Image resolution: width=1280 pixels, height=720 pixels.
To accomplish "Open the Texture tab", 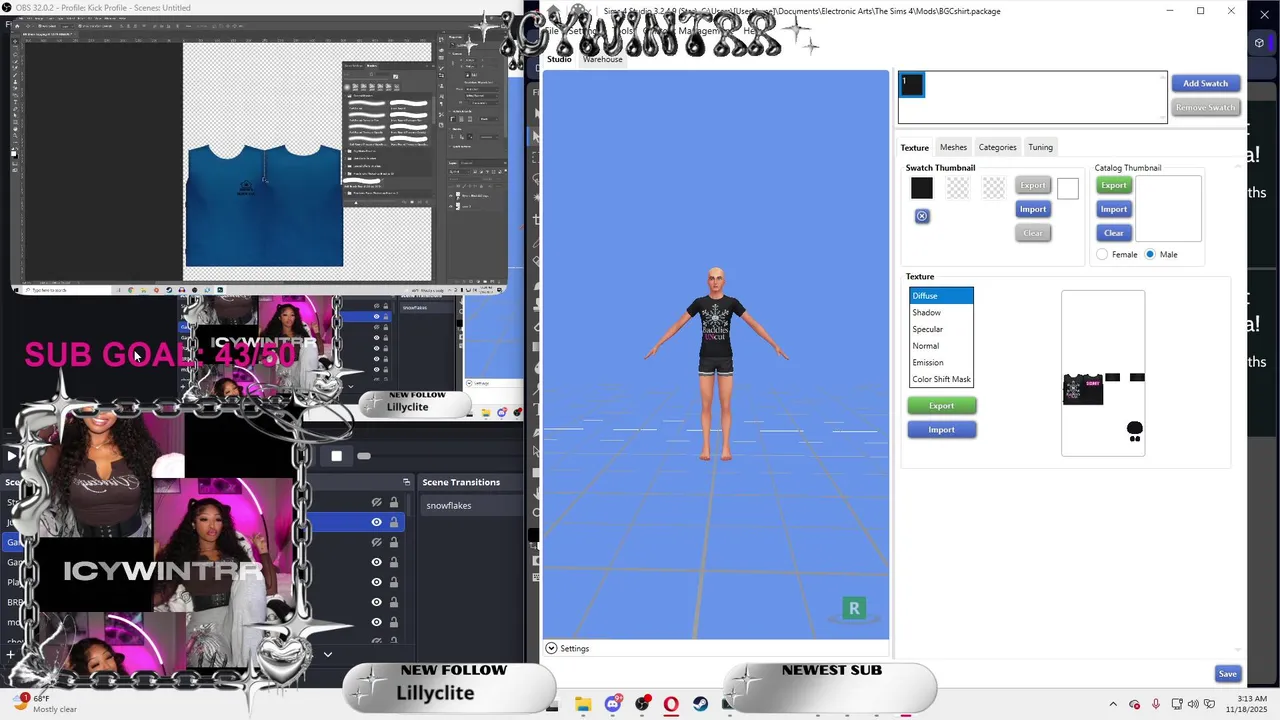I will [915, 147].
